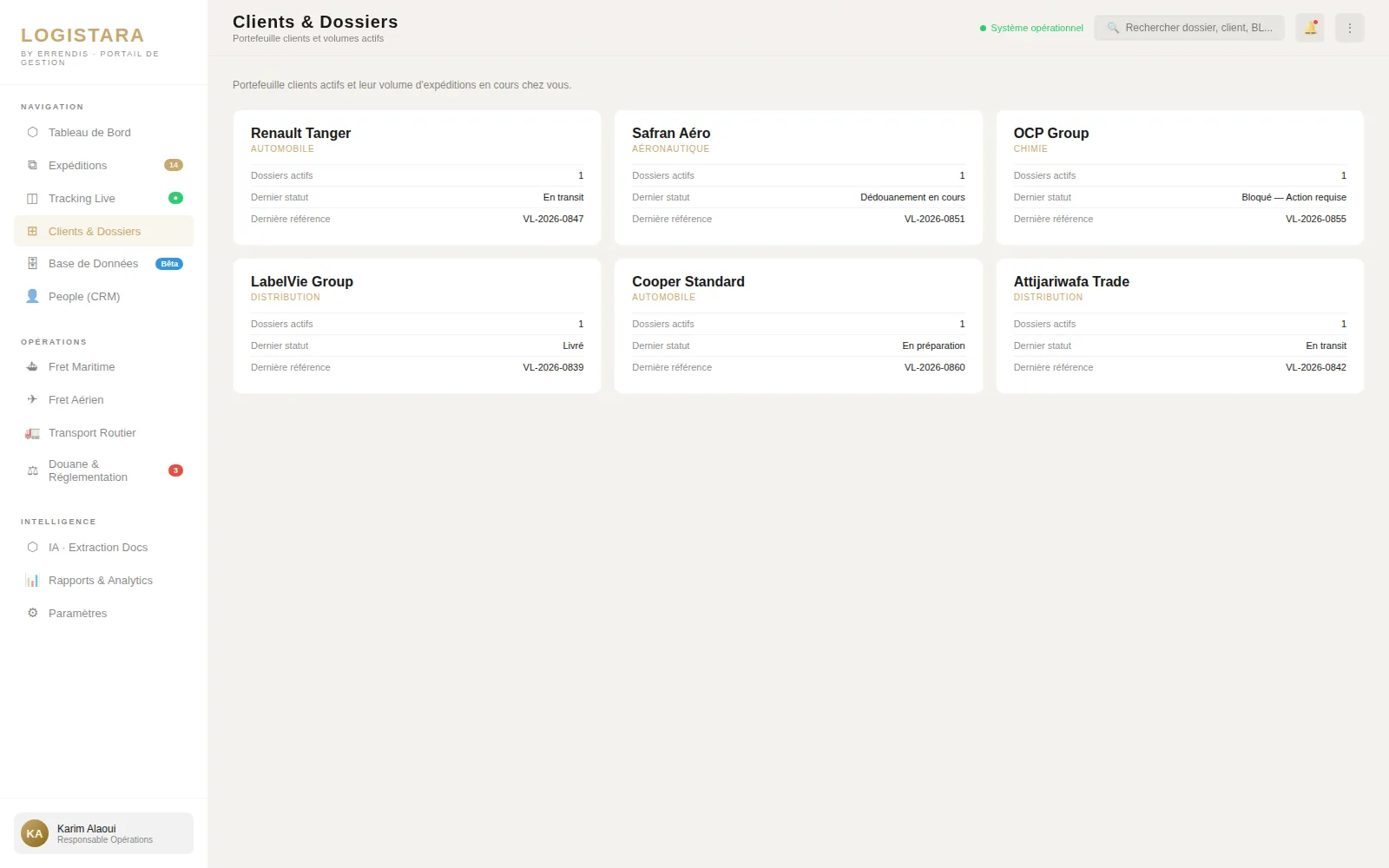Screen dimensions: 1389x868
Task: Click the Clients & Dossiers grid icon
Action: click(32, 232)
